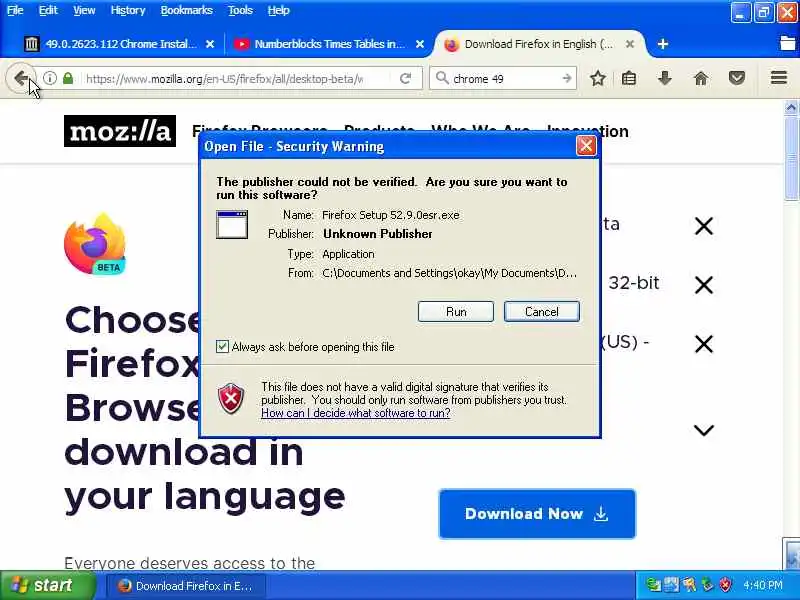Screen dimensions: 800x600
Task: Open the site information (i) icon
Action: (49, 78)
